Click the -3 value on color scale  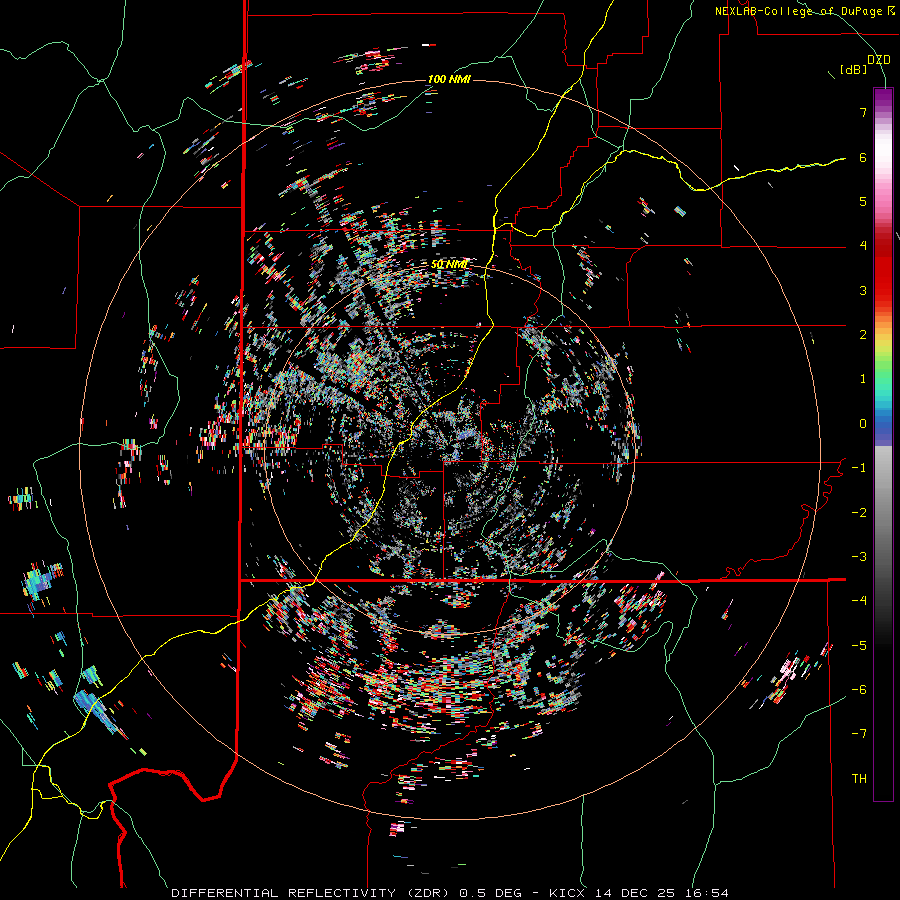[859, 557]
